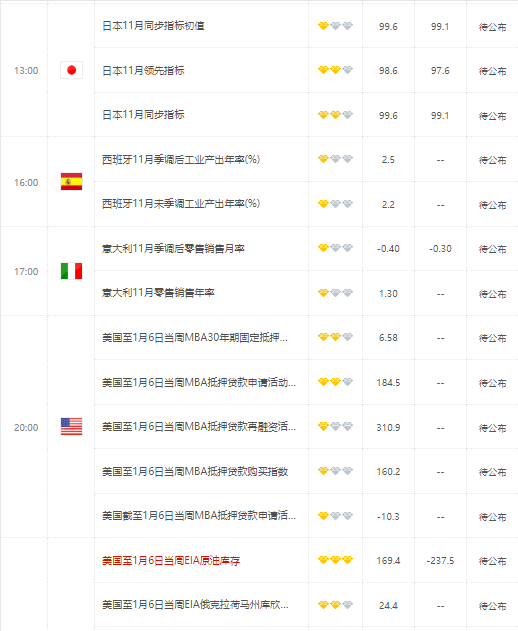Click previous value 2.2
The width and height of the screenshot is (518, 631).
point(388,204)
